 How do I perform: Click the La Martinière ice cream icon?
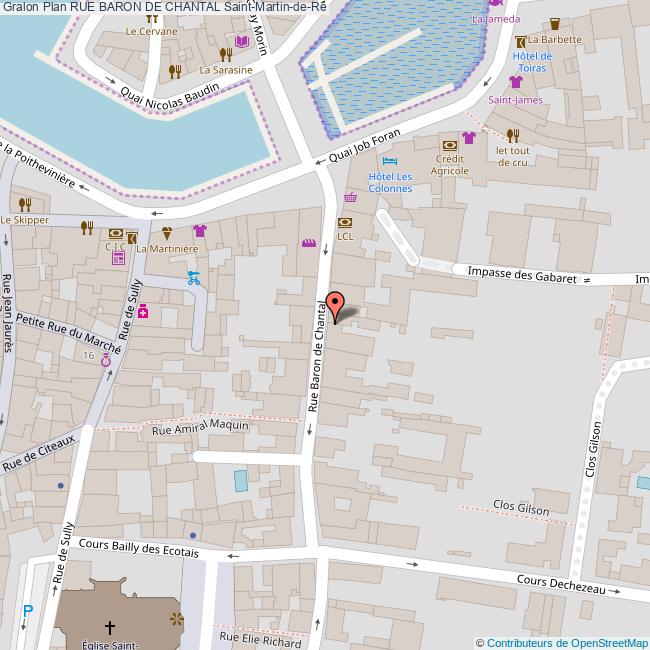point(166,234)
